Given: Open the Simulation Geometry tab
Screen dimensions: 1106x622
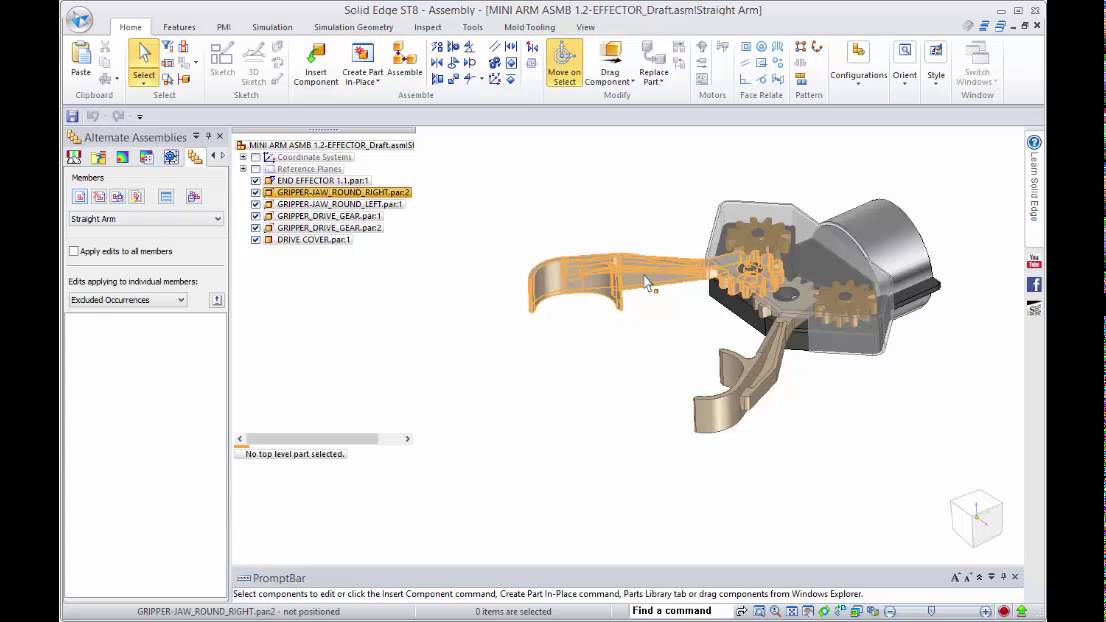Looking at the screenshot, I should point(353,27).
